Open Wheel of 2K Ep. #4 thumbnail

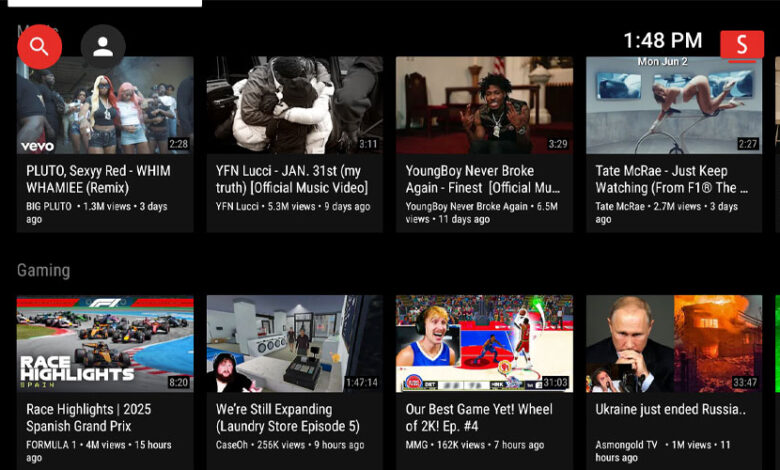pos(484,343)
